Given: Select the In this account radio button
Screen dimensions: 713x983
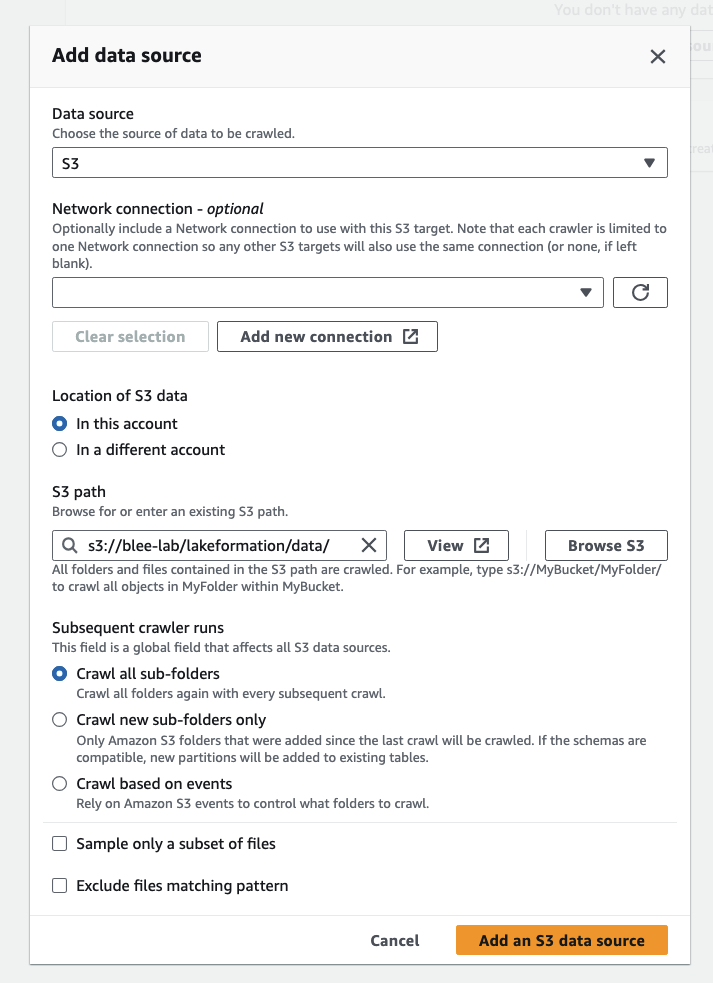Looking at the screenshot, I should (x=60, y=424).
